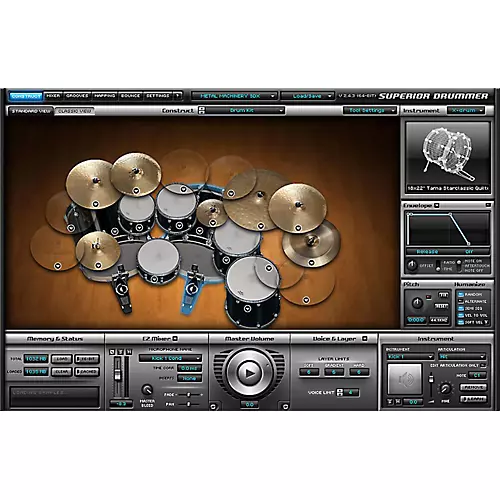Viewport: 500px width, 500px height.
Task: Click the Memory Clear button
Action: 62,372
